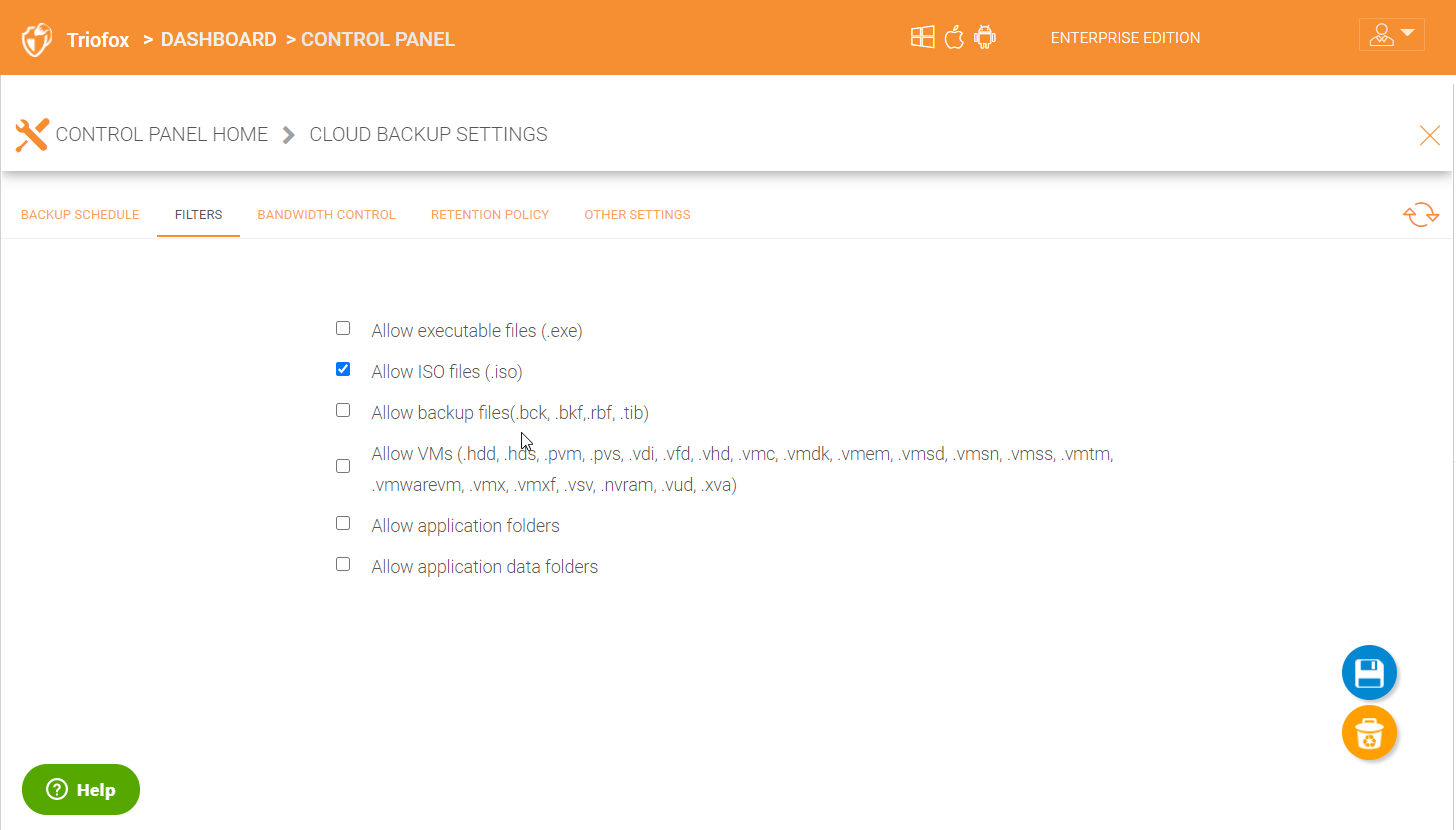Open the green Help button
The height and width of the screenshot is (830, 1456).
[x=81, y=790]
